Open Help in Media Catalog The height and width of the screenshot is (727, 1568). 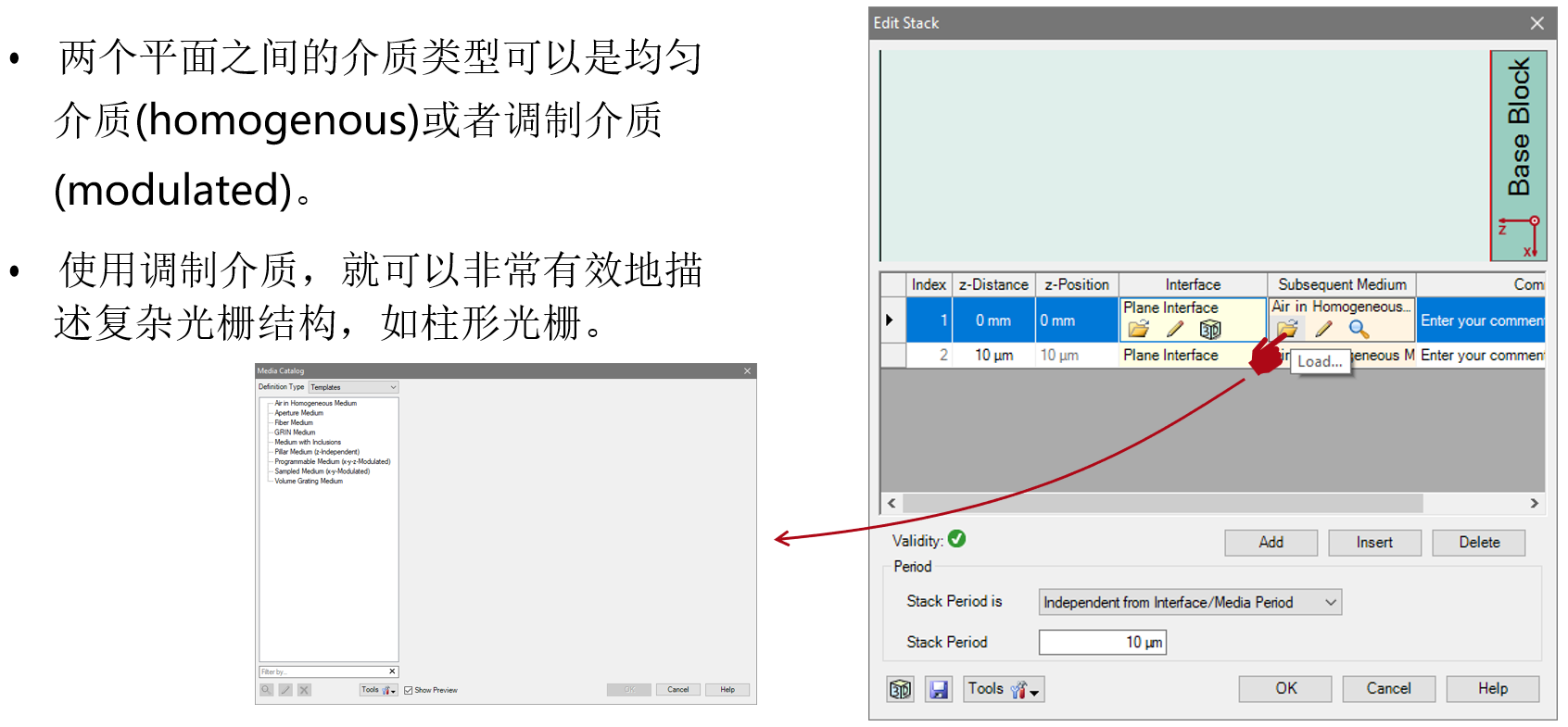[727, 690]
